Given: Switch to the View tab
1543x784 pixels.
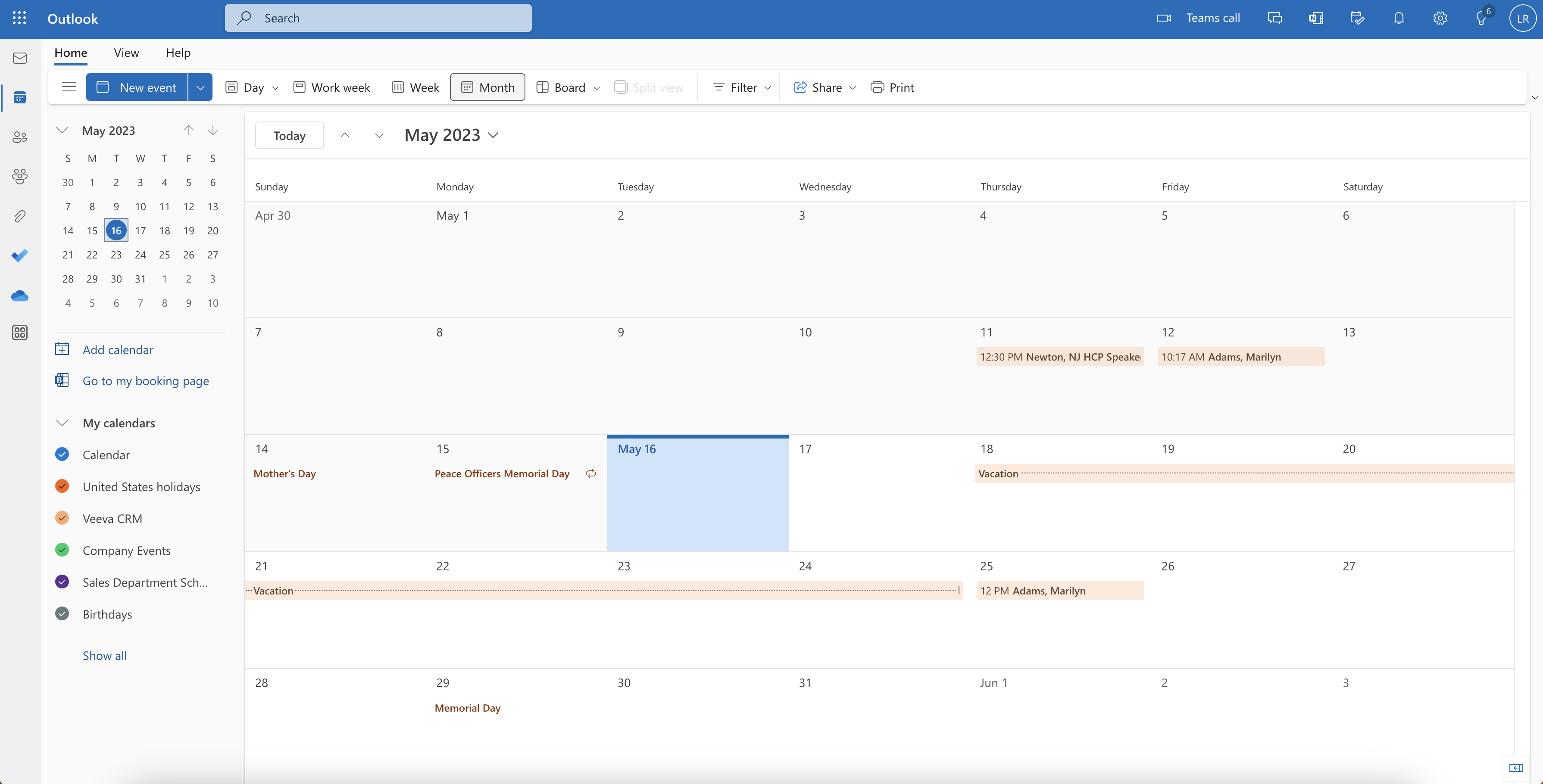Looking at the screenshot, I should tap(126, 53).
